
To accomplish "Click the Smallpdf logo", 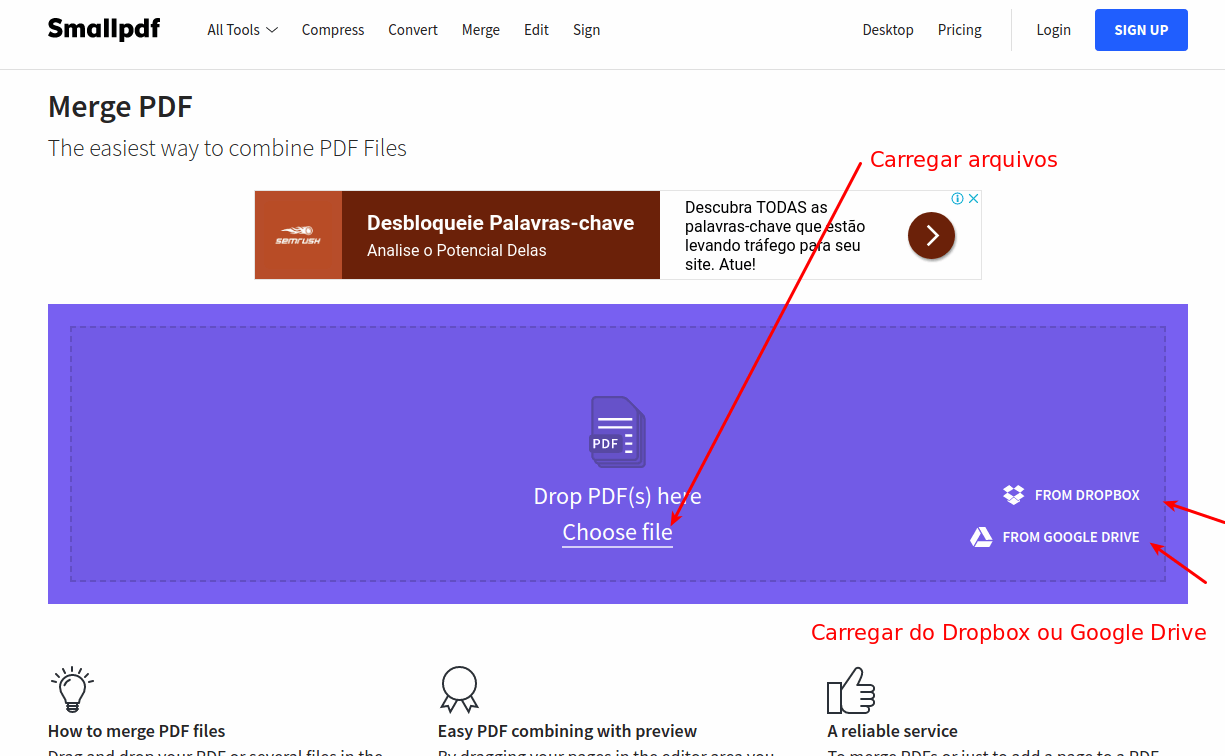I will point(104,29).
